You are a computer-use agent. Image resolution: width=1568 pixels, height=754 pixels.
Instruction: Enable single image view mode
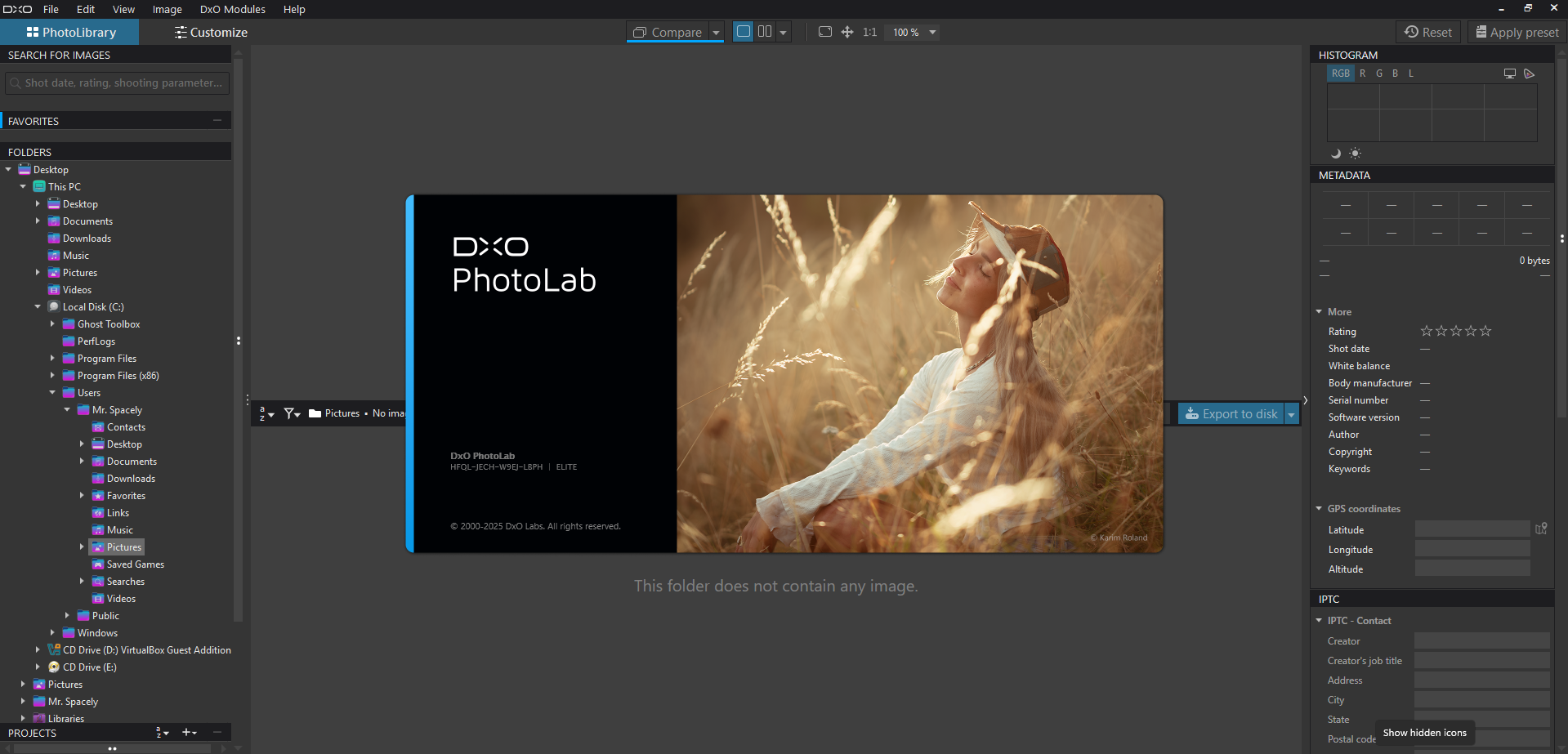click(744, 32)
